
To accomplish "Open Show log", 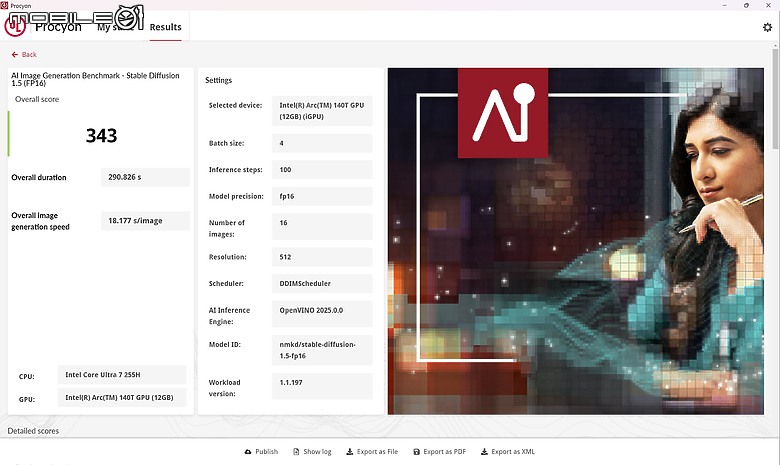I will coord(312,452).
